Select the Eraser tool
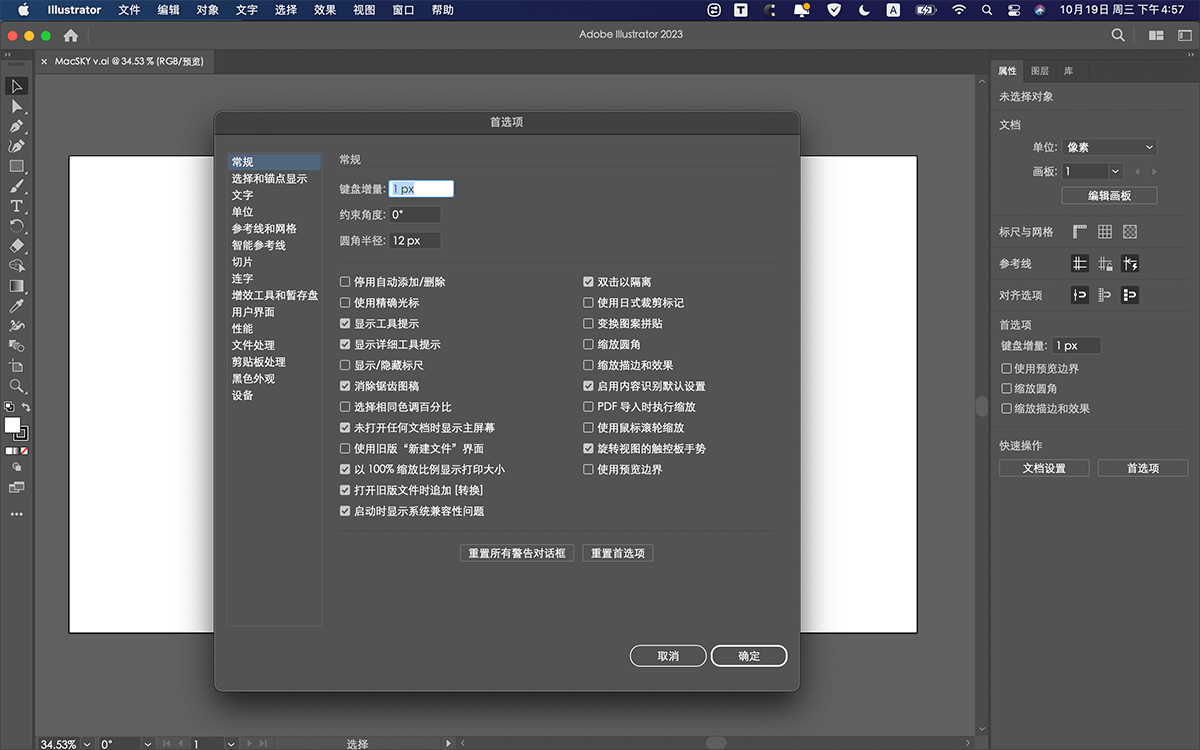 [17, 246]
